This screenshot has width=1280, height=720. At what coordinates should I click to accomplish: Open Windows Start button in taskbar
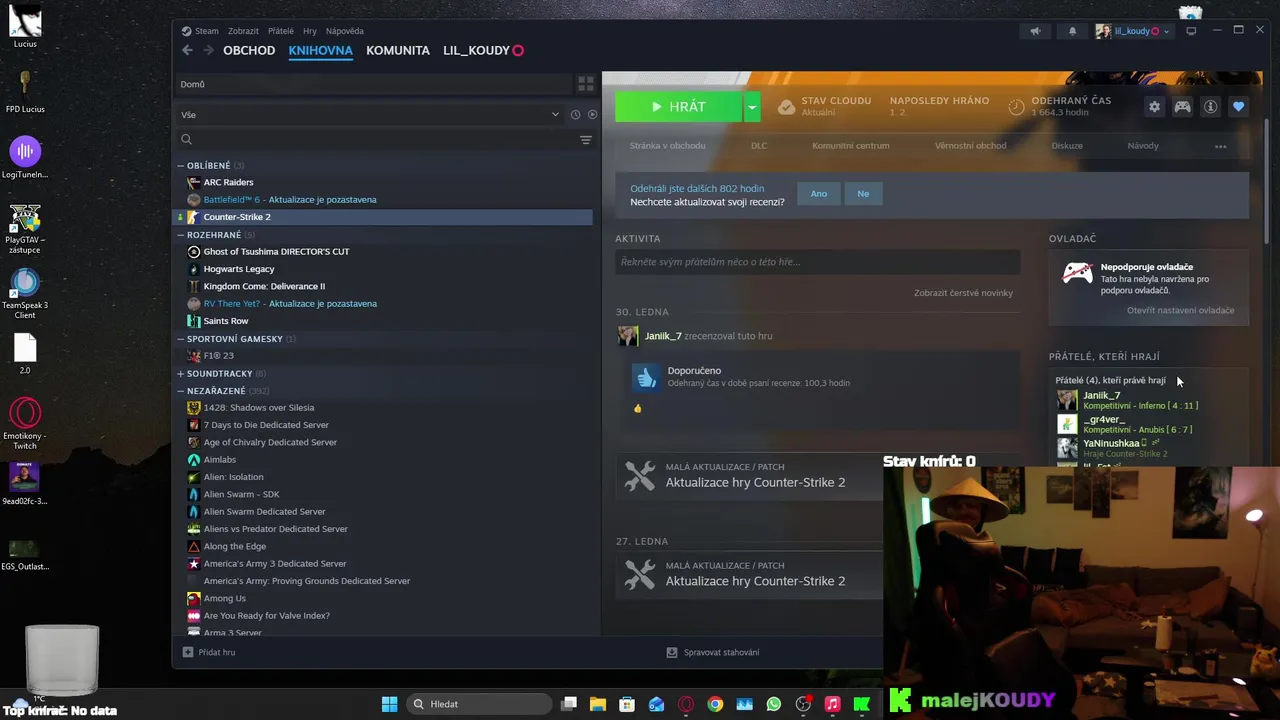click(389, 704)
